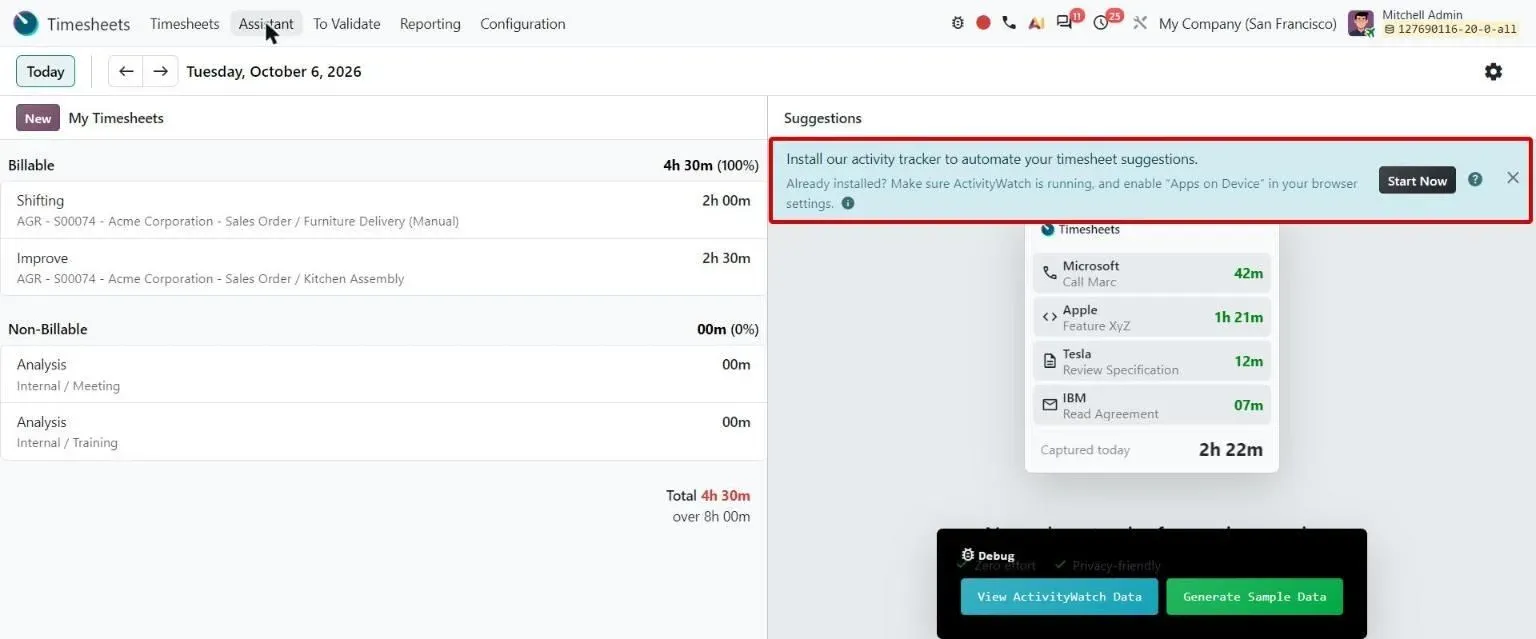Click code icon beside Apple card
Viewport: 1536px width, 639px height.
(1049, 317)
